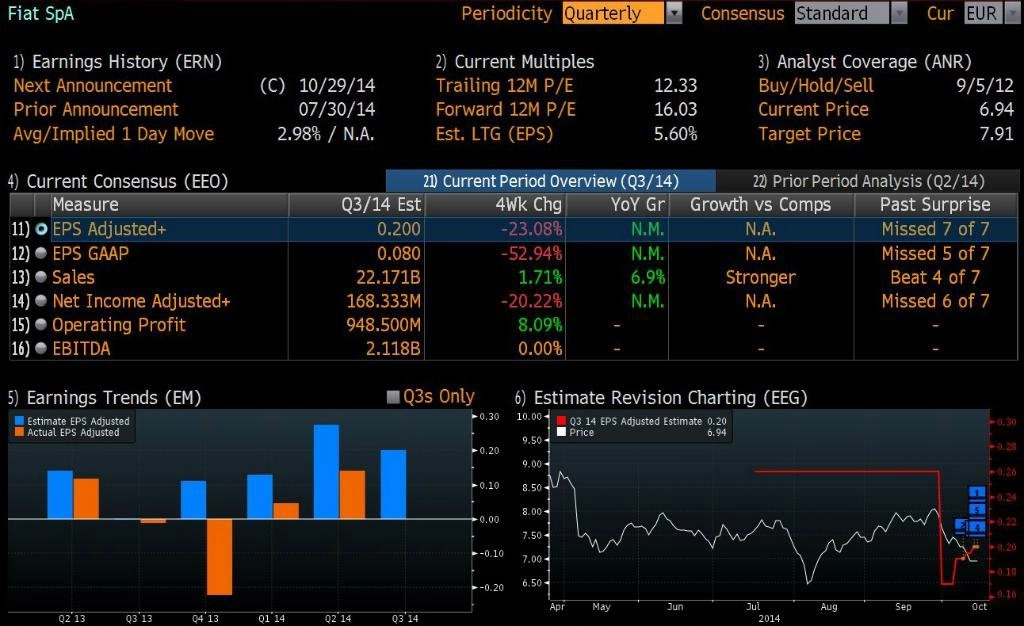
Task: Click the Missed 7 of 7 cell
Action: [935, 229]
